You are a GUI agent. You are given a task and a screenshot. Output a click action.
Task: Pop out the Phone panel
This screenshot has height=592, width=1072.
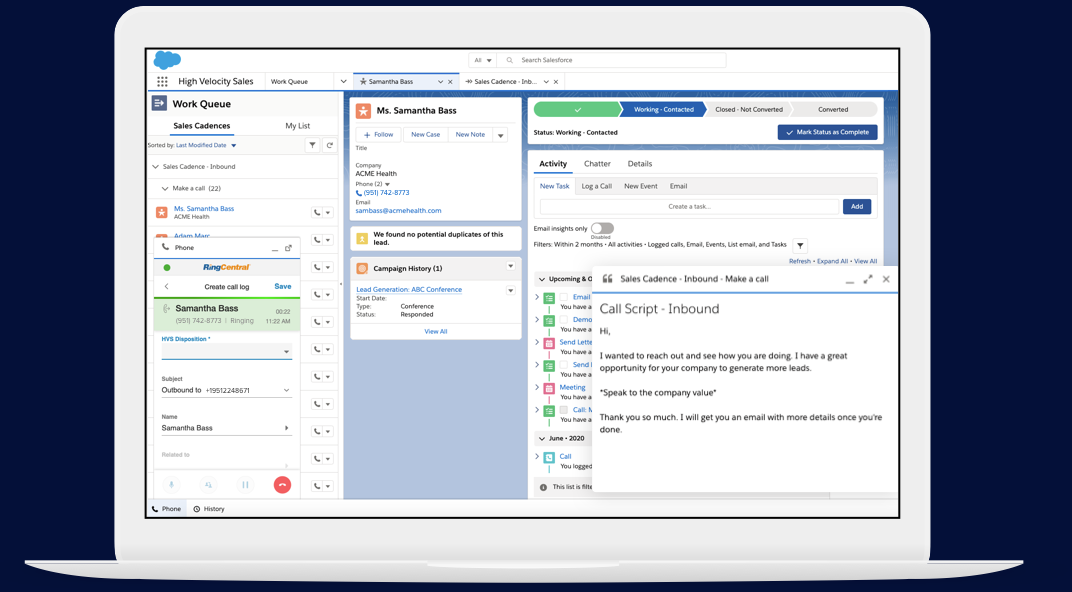pyautogui.click(x=288, y=248)
